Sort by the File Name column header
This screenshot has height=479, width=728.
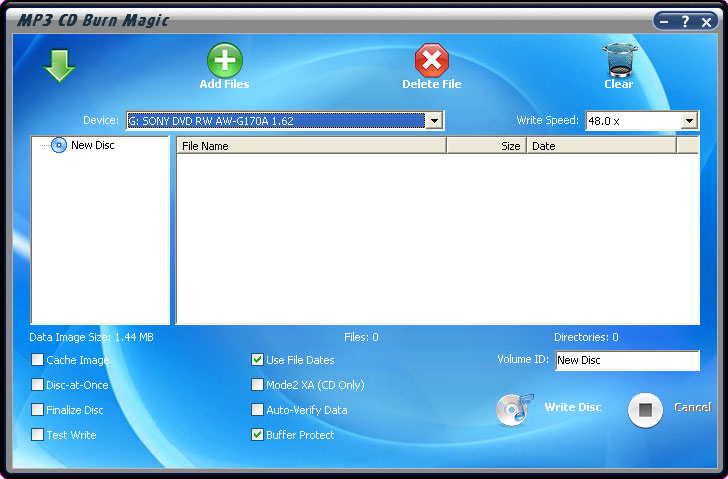[310, 146]
